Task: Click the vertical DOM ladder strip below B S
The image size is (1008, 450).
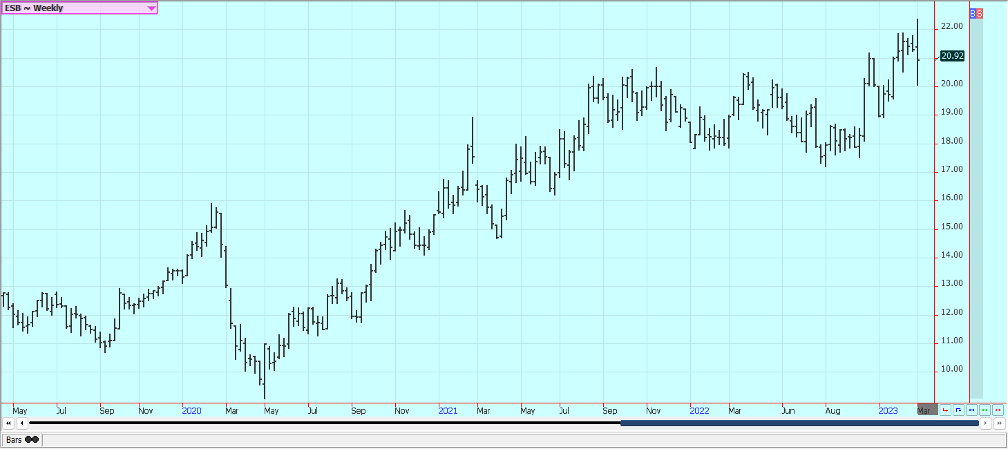Action: pos(976,208)
